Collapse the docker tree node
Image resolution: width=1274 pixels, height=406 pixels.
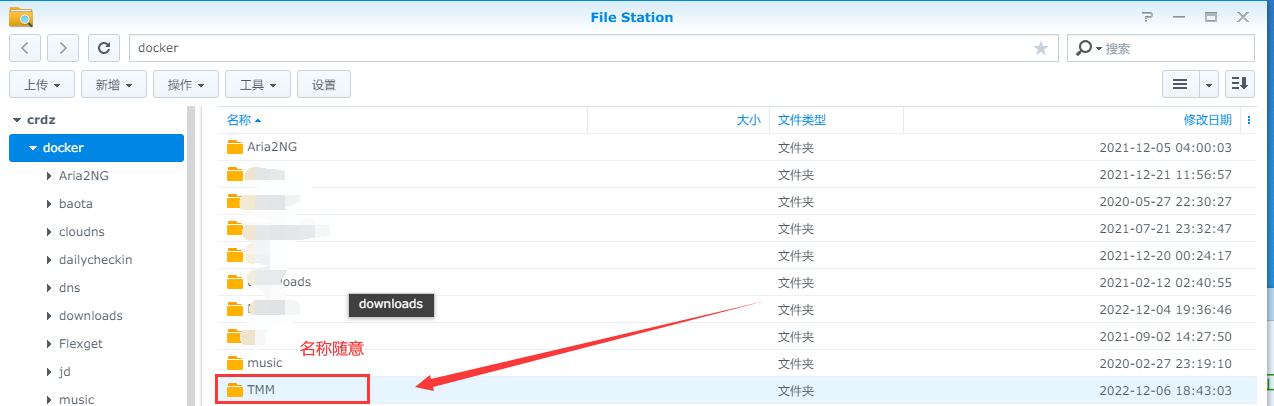point(33,148)
